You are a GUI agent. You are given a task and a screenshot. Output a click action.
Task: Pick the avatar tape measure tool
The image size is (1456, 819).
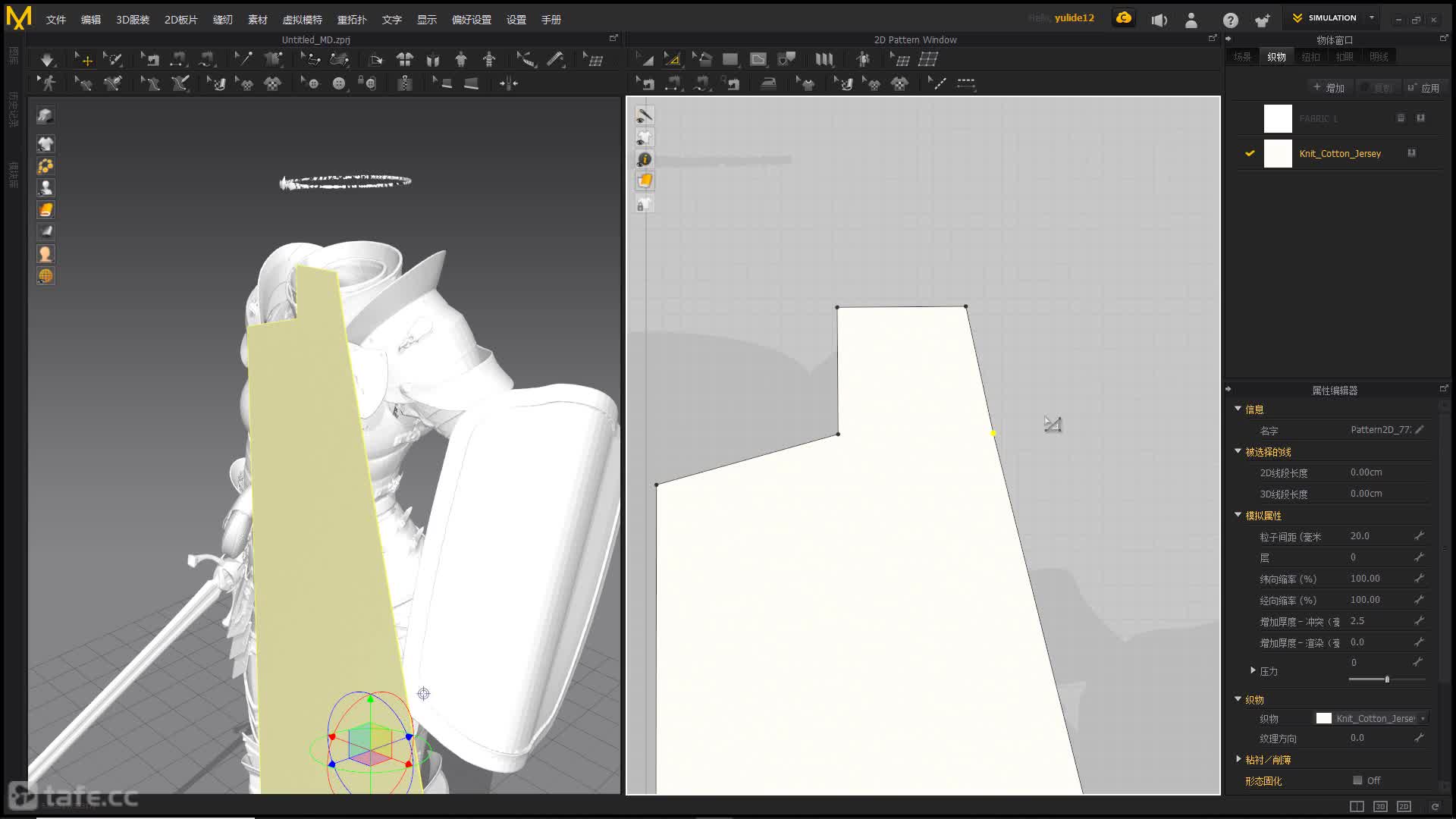pos(555,59)
